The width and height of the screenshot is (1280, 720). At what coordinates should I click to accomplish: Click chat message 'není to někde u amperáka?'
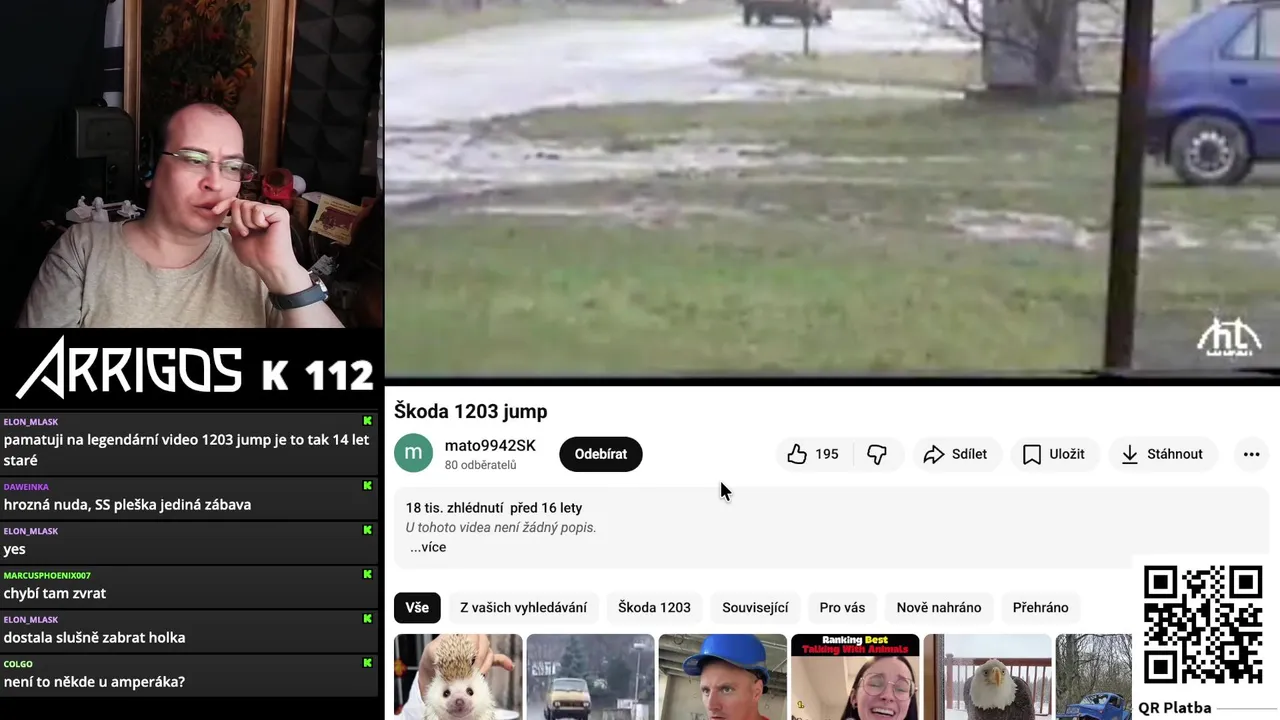coord(94,682)
